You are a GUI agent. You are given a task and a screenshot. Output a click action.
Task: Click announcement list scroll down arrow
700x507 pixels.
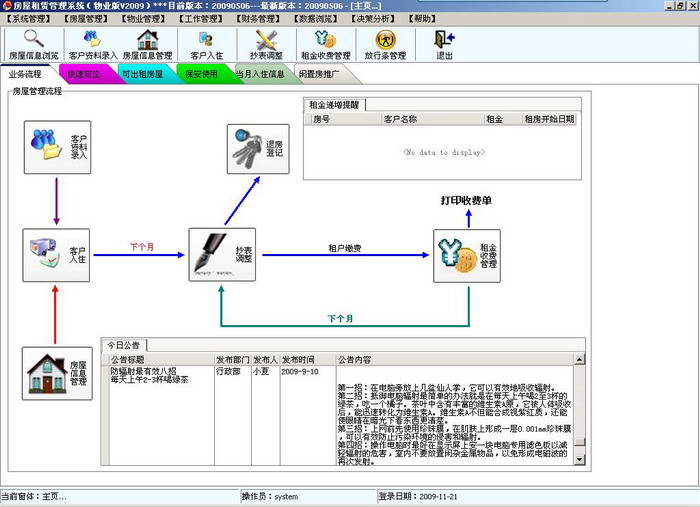(x=579, y=460)
